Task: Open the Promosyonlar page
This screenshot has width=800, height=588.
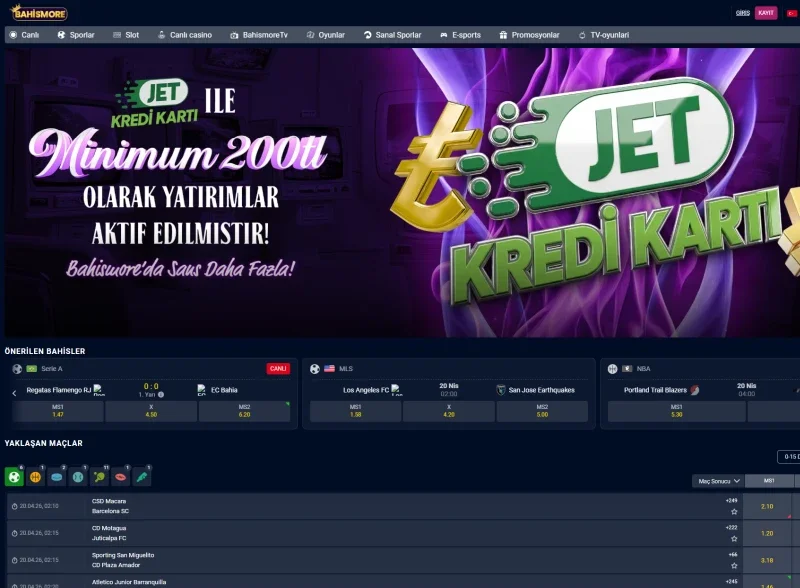Action: tap(530, 35)
